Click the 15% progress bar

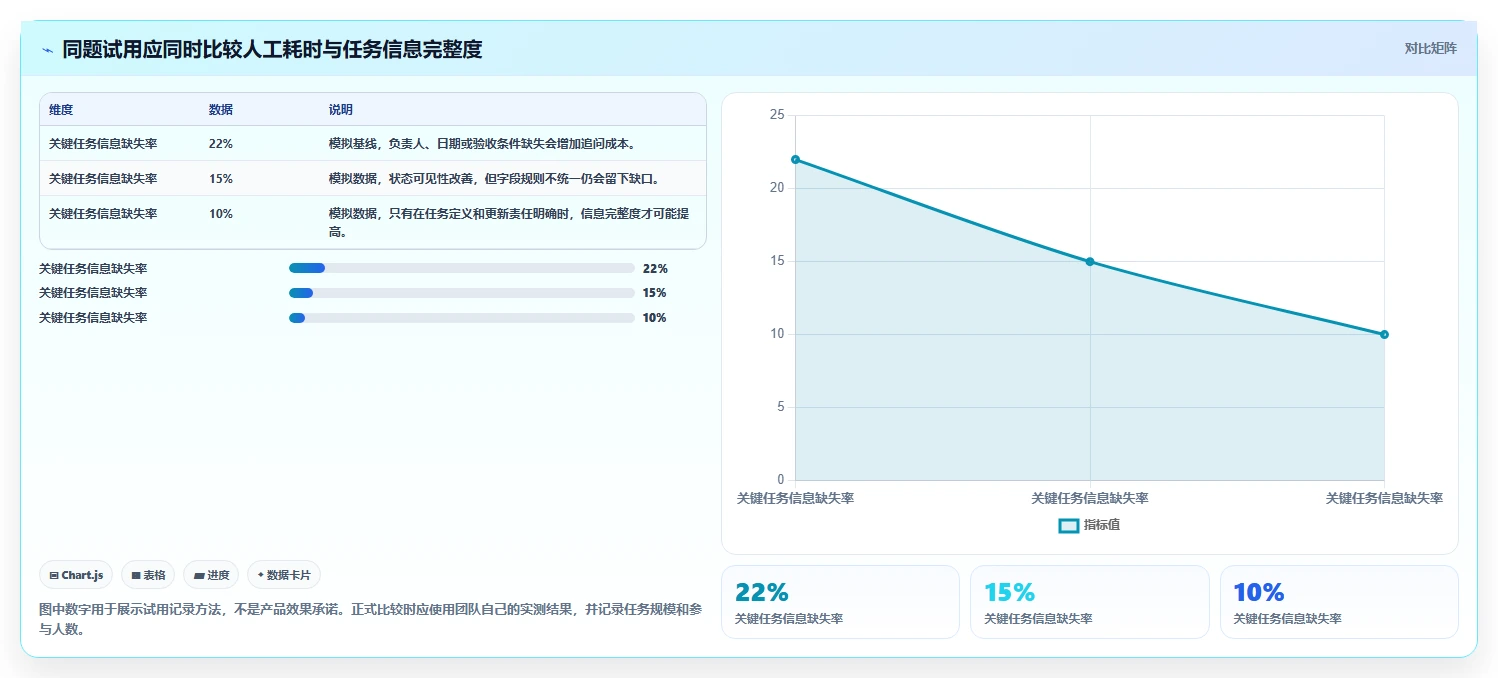[462, 293]
